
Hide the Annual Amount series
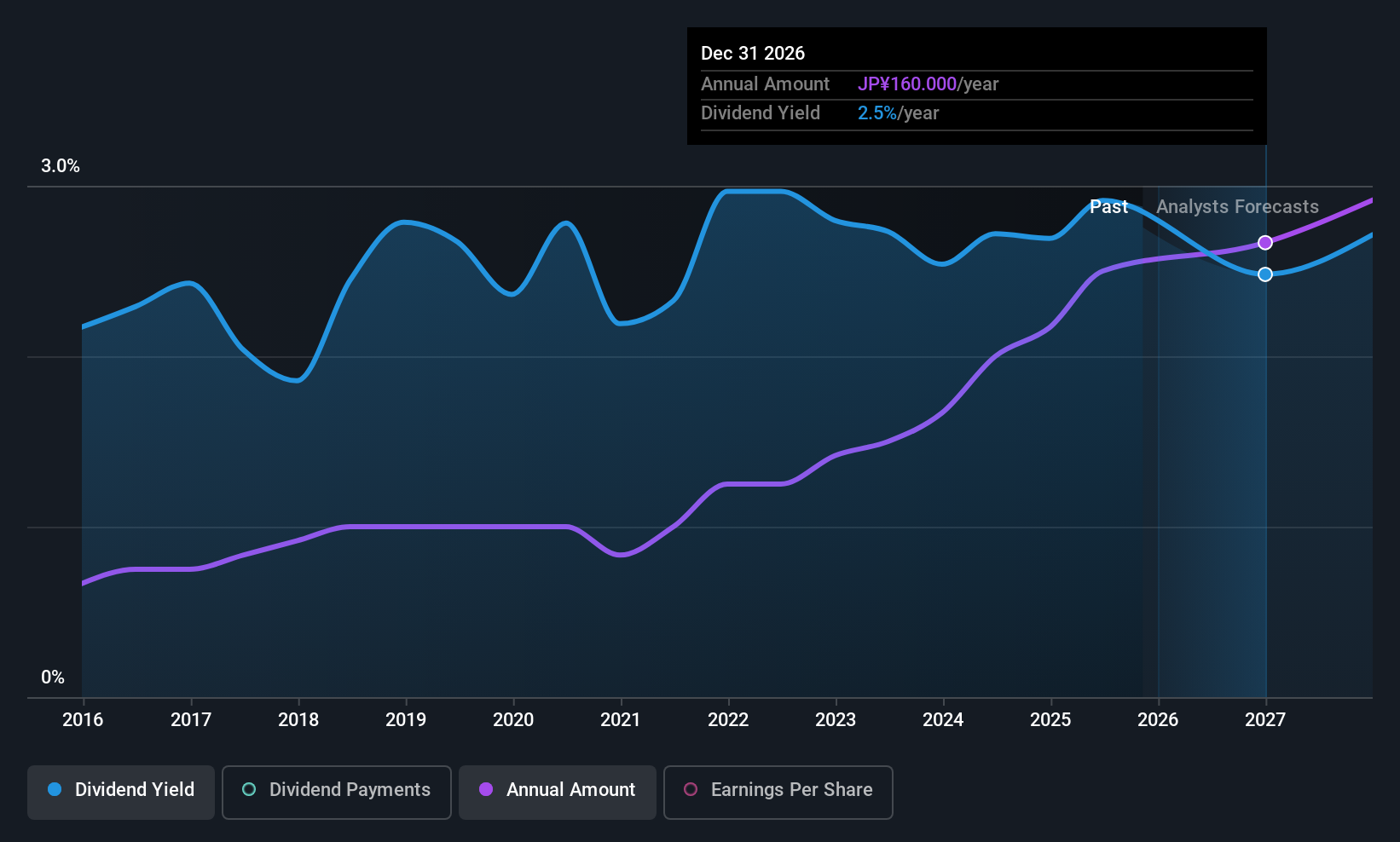[x=558, y=792]
